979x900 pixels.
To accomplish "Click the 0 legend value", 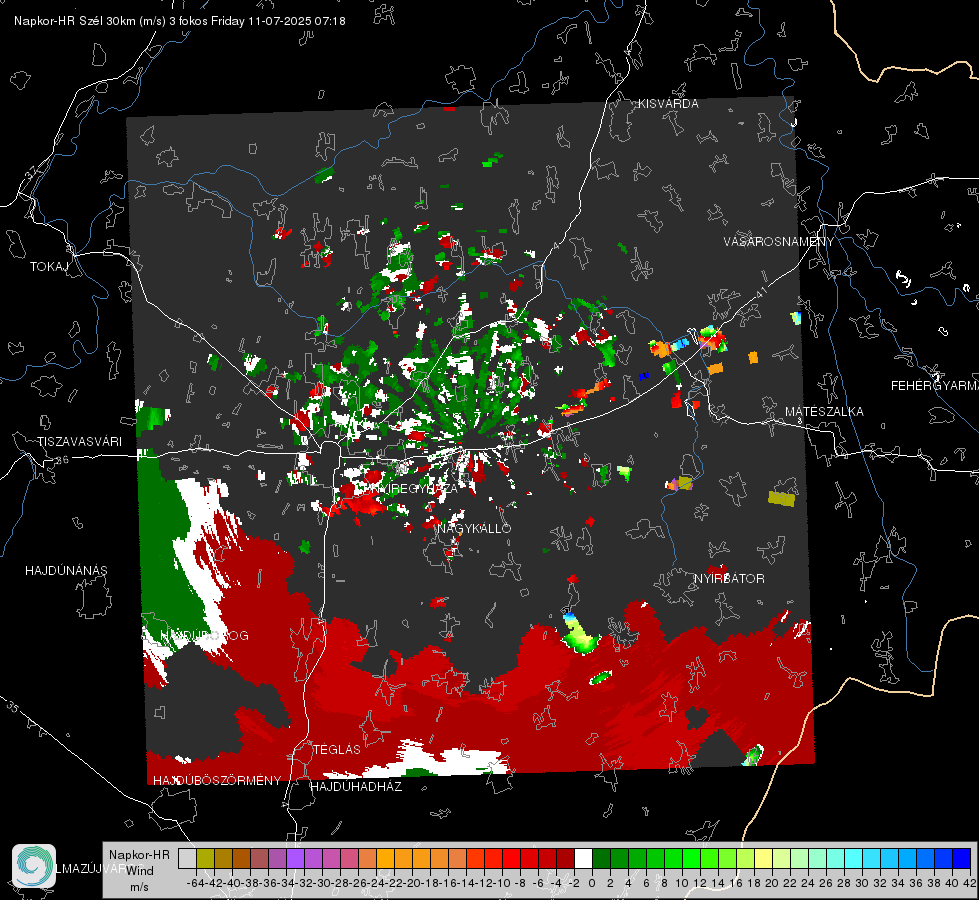I will click(592, 883).
